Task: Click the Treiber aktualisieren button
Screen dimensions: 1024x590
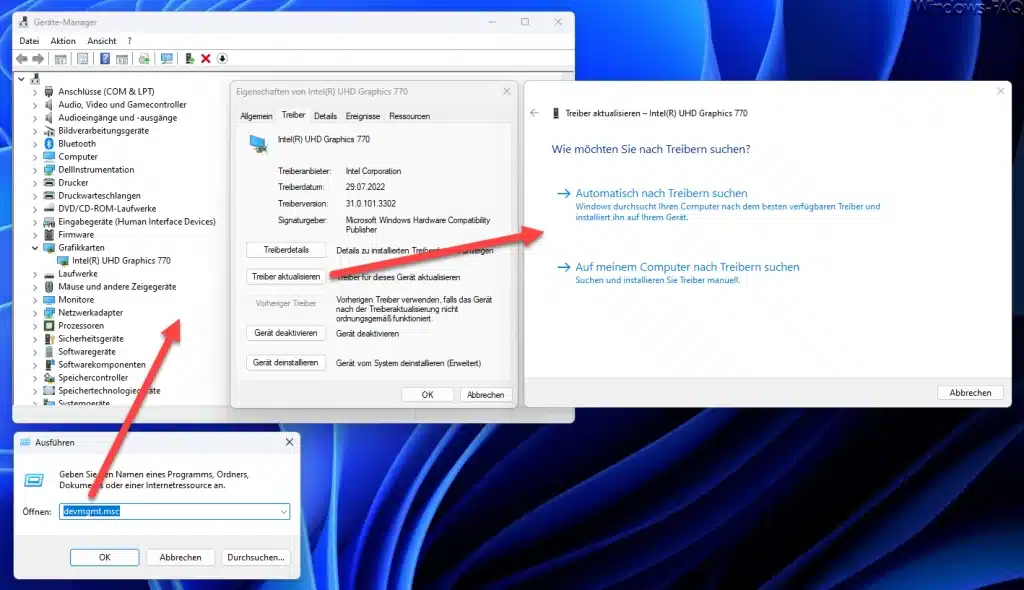Action: tap(286, 276)
